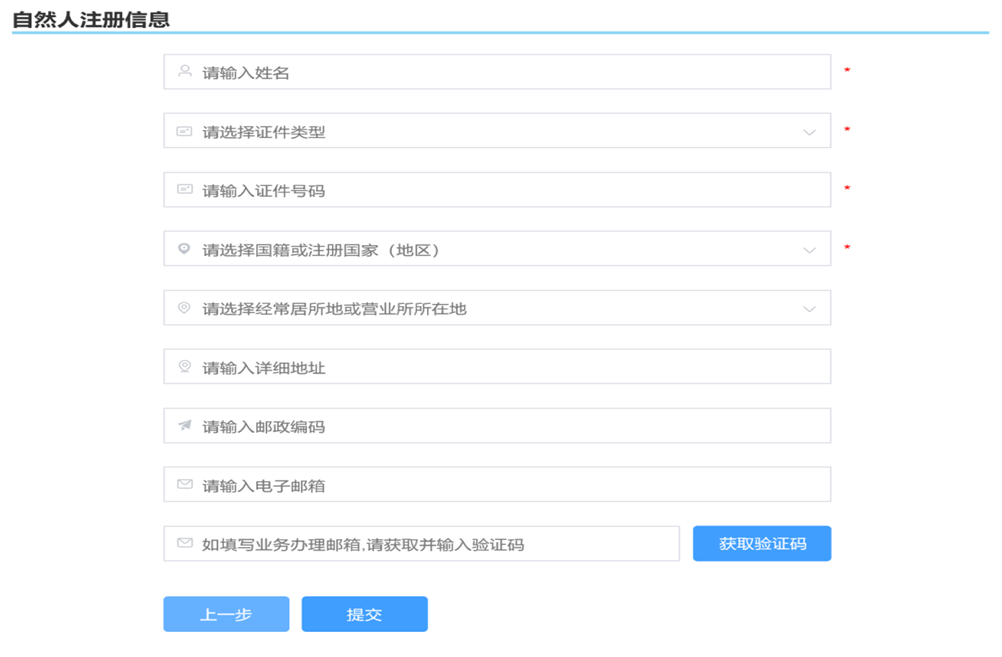Click into the 请输入邮政编码 field
Screen dimensions: 1002x657
click(500, 426)
